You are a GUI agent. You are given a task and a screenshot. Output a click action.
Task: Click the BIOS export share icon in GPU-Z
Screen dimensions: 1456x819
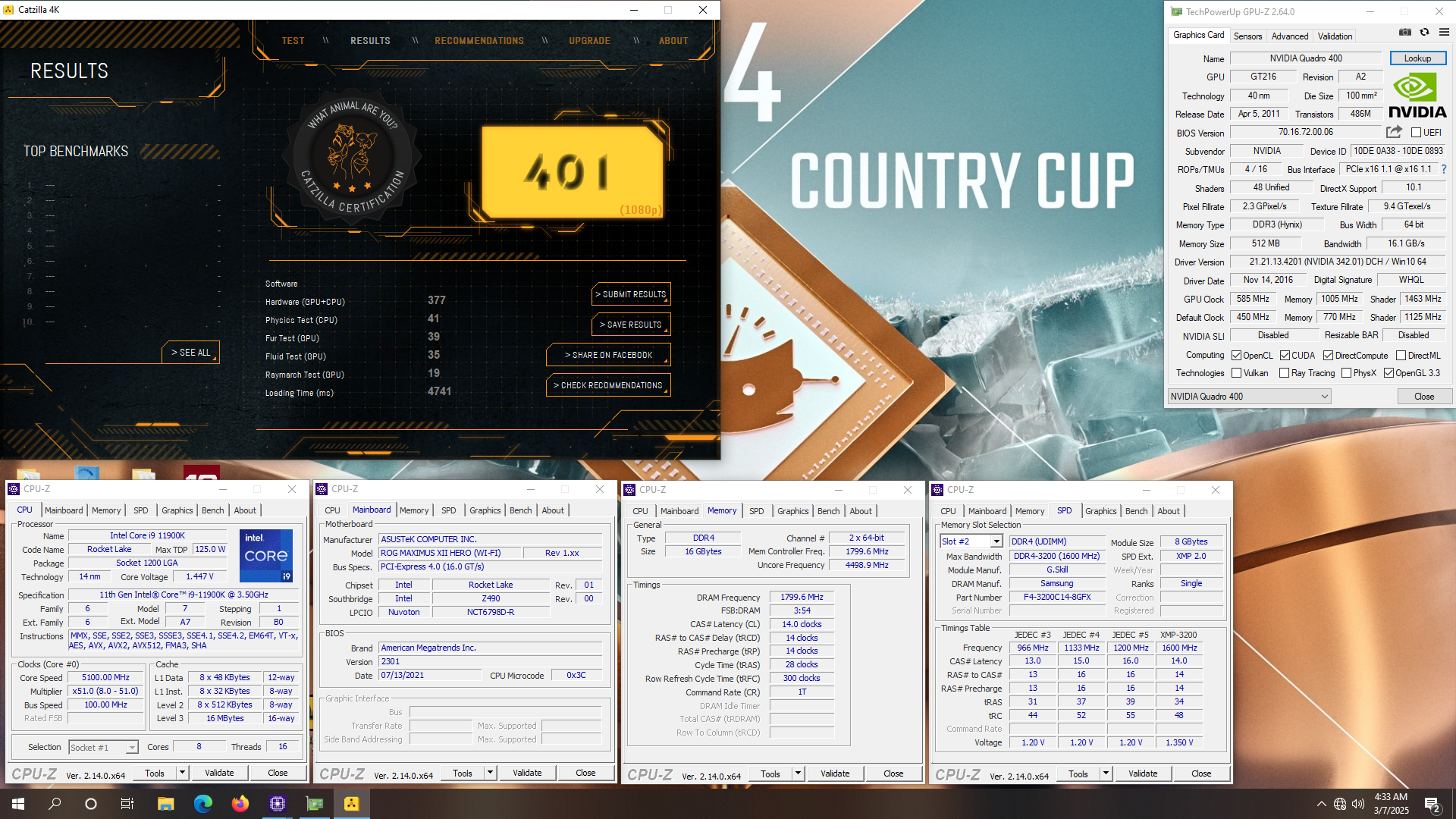point(1394,132)
